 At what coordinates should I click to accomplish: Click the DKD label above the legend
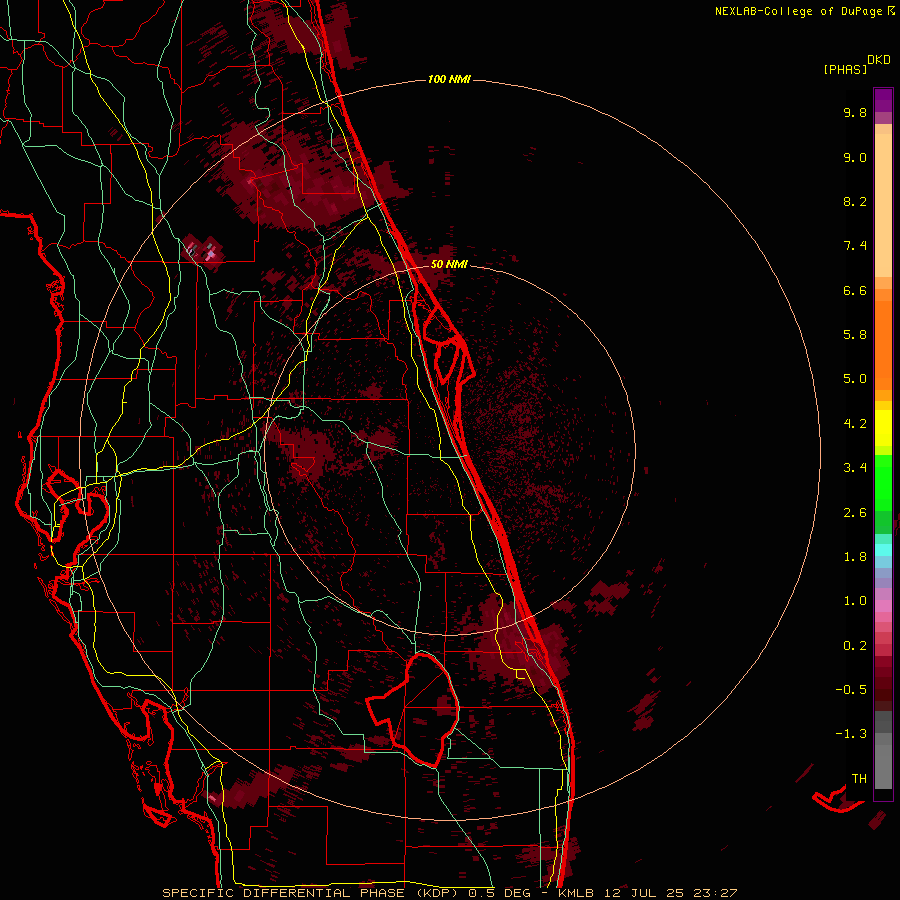[879, 60]
